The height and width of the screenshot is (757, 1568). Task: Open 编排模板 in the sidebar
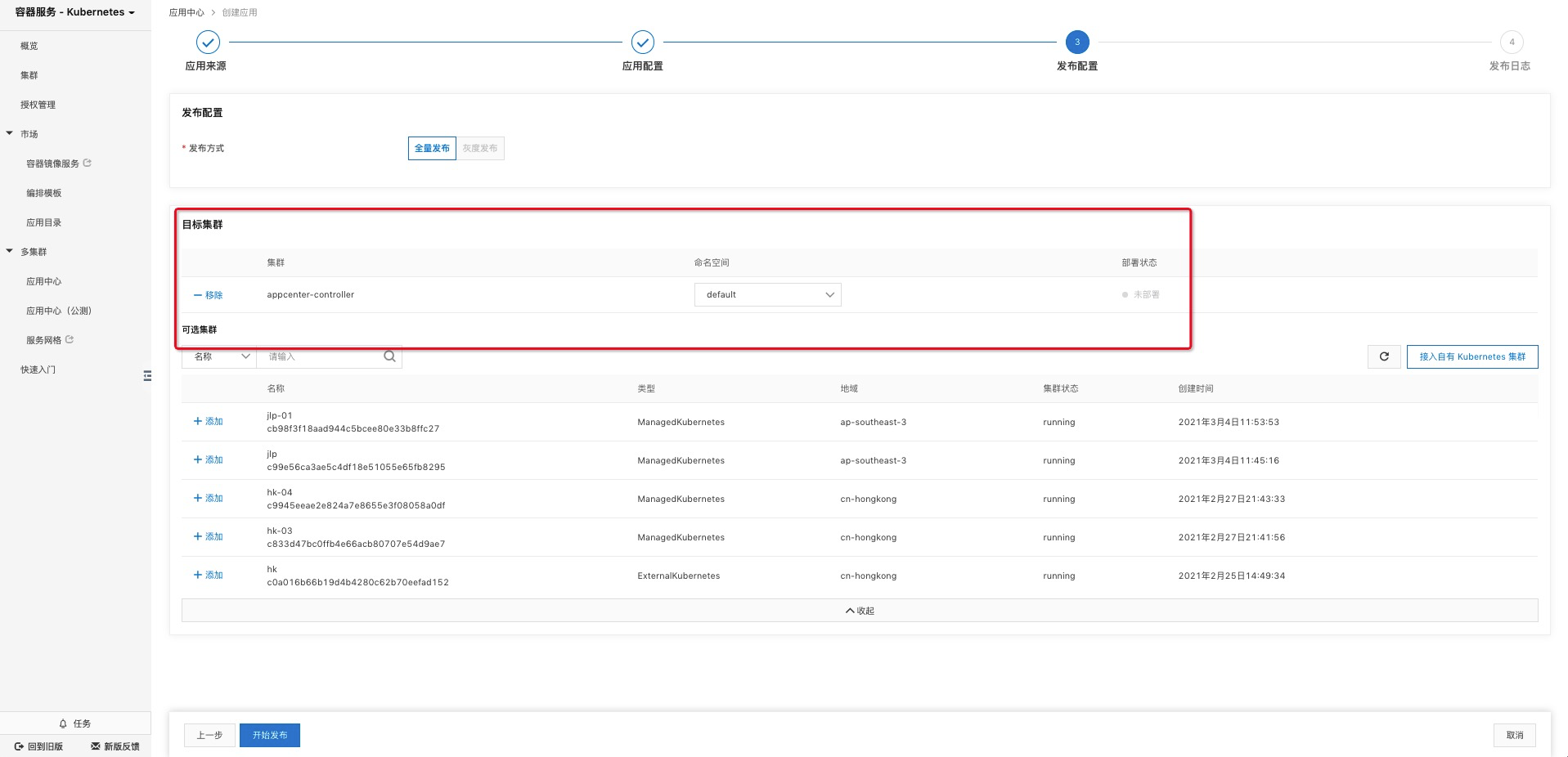click(x=44, y=193)
